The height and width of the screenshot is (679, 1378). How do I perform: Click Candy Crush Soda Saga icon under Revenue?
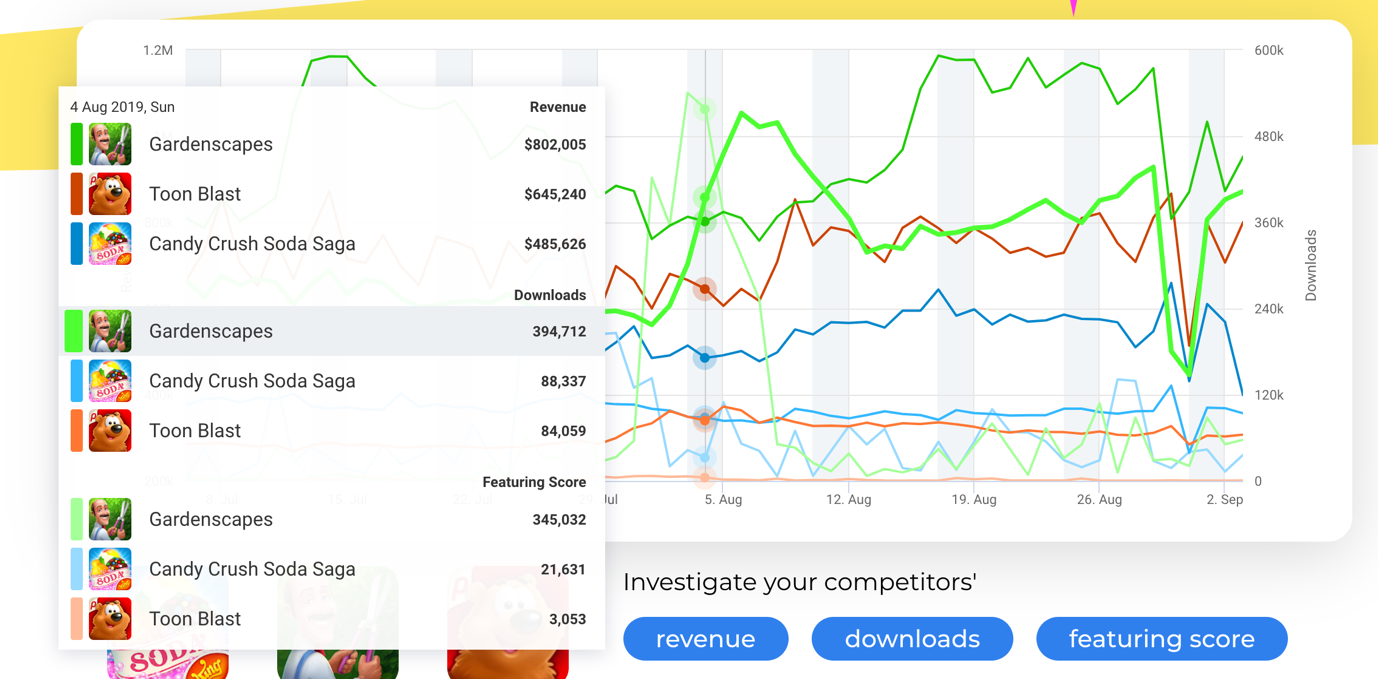[110, 244]
